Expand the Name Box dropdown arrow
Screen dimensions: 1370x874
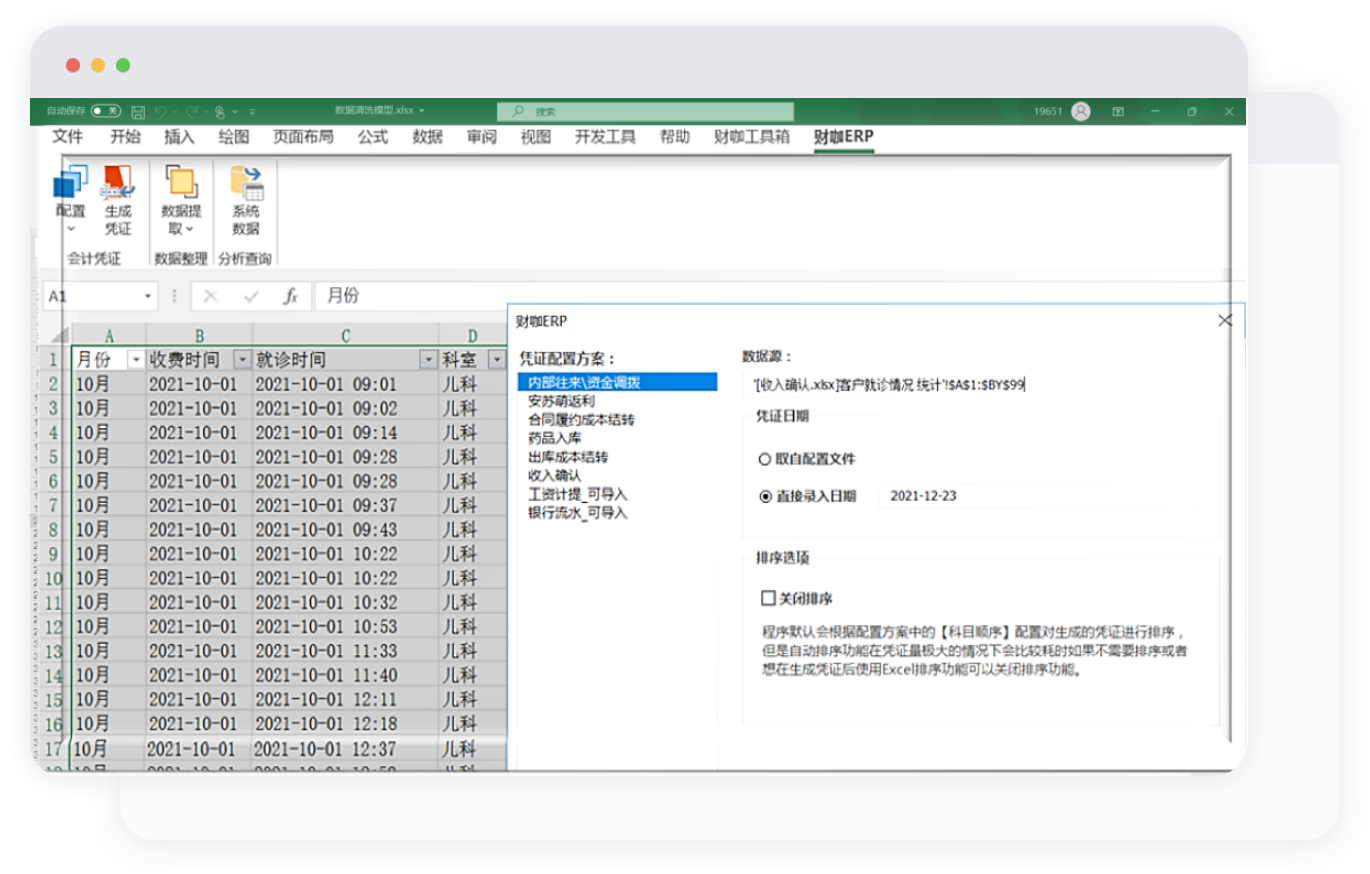pos(149,296)
